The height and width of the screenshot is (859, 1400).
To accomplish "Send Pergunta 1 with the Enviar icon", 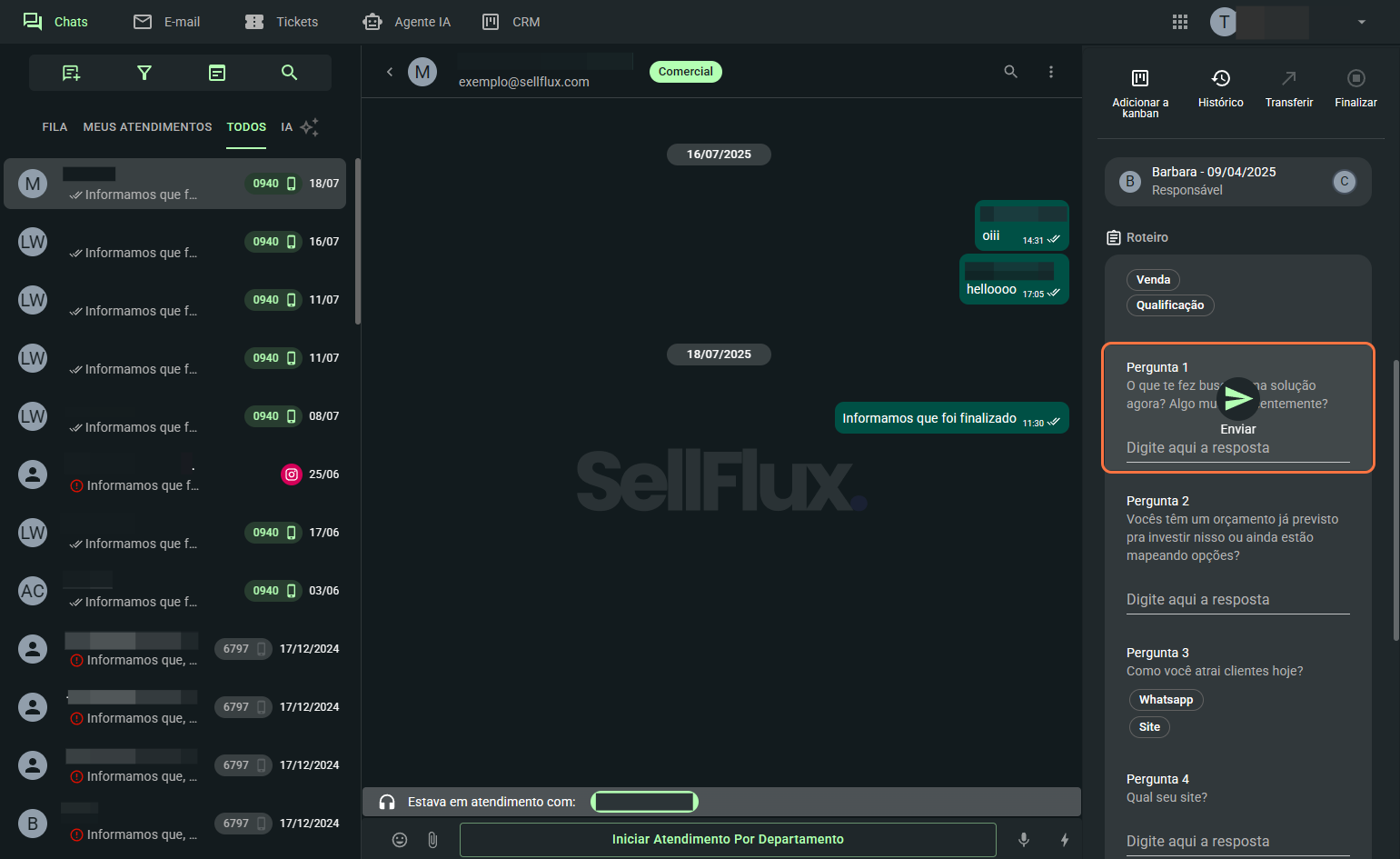I will click(x=1238, y=398).
